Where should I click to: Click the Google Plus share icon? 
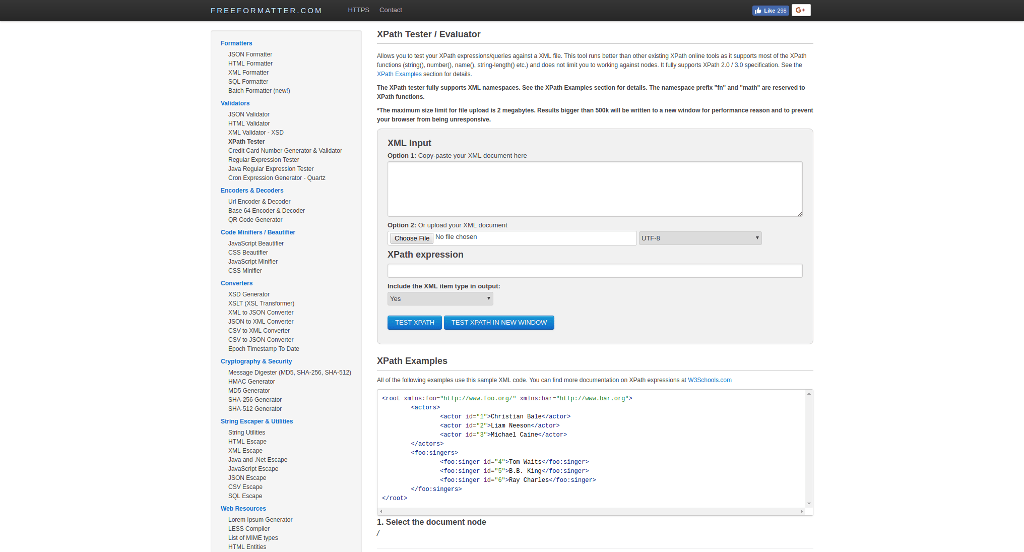pyautogui.click(x=801, y=10)
